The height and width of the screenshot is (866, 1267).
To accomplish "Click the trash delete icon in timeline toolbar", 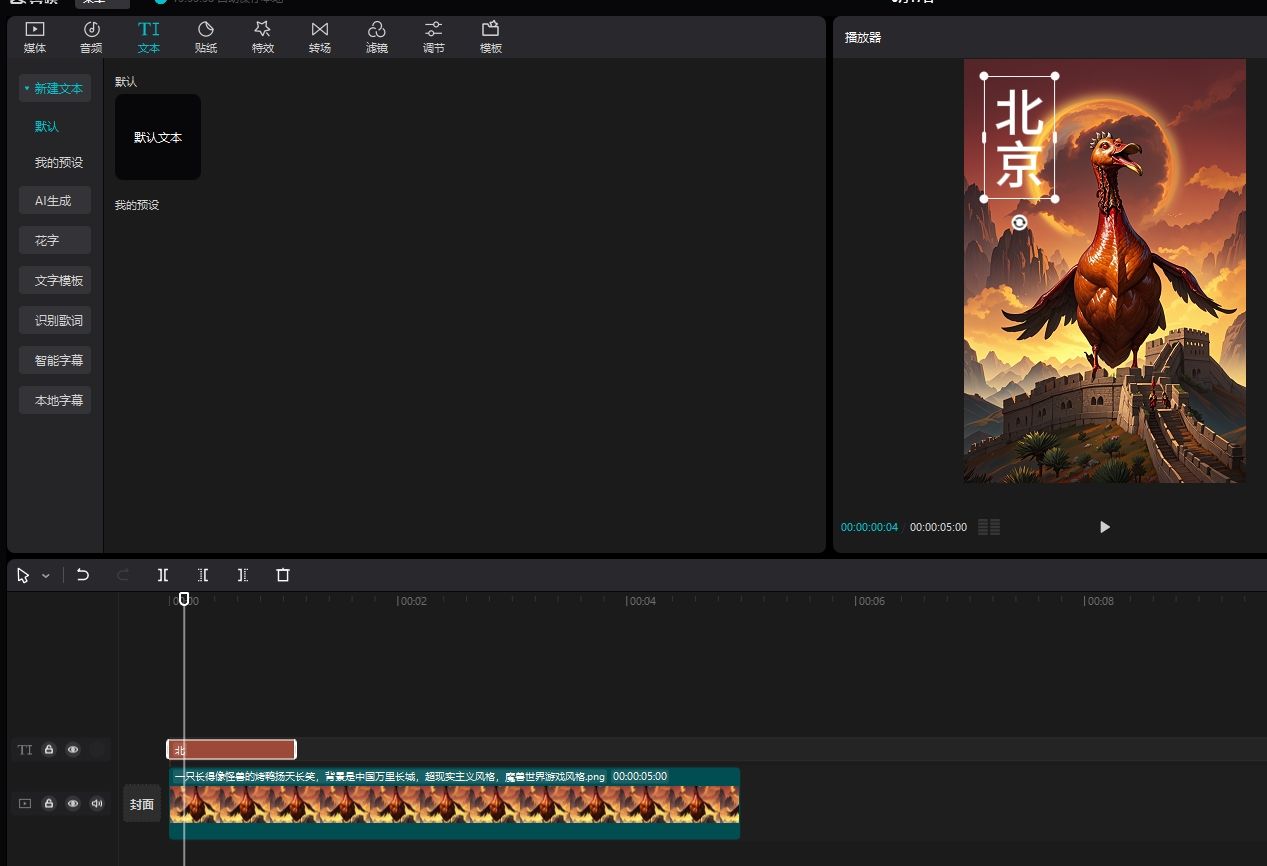I will point(283,575).
